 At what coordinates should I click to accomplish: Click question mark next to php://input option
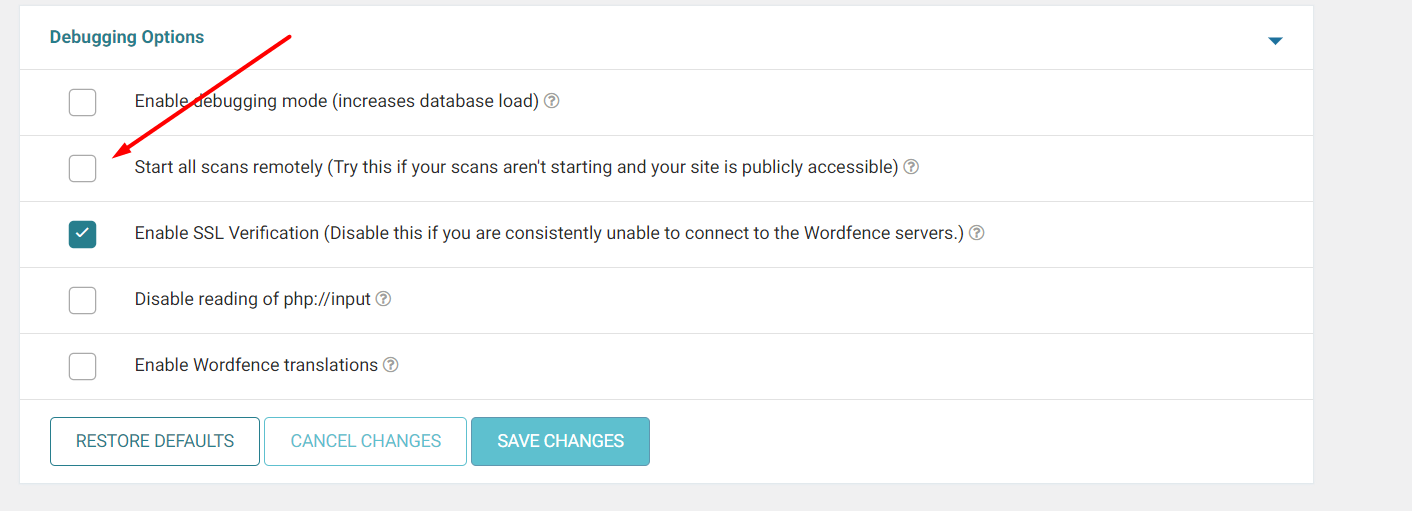[383, 299]
